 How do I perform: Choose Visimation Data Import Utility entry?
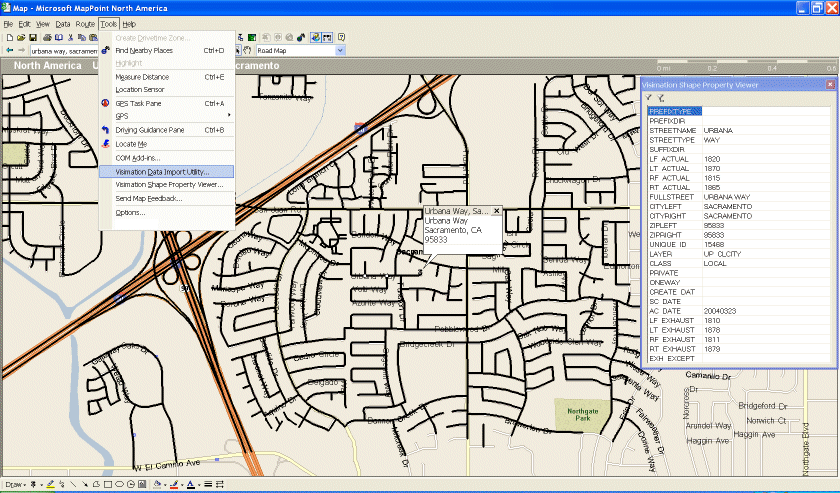[167, 172]
